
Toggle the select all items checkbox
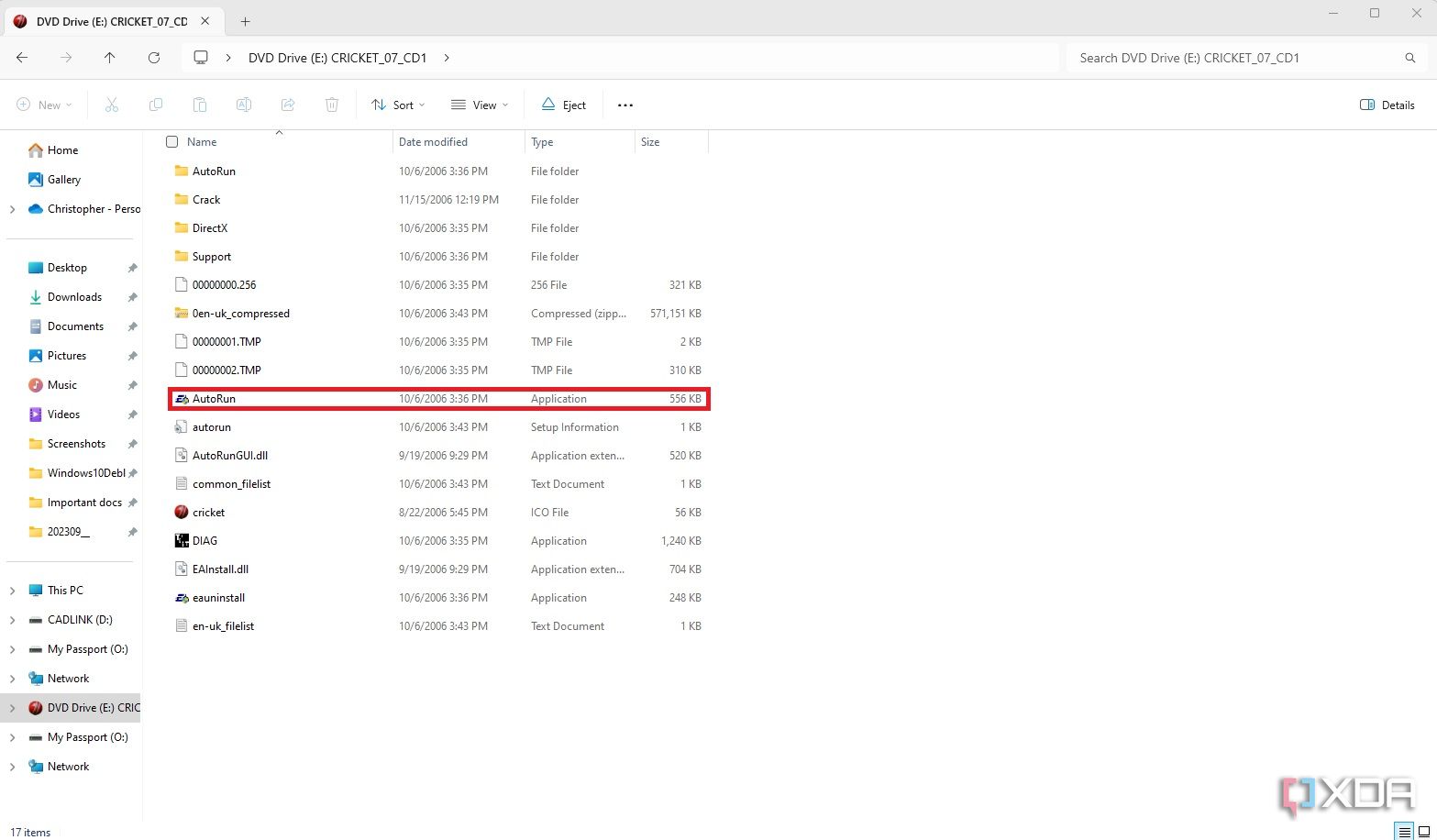(x=171, y=141)
